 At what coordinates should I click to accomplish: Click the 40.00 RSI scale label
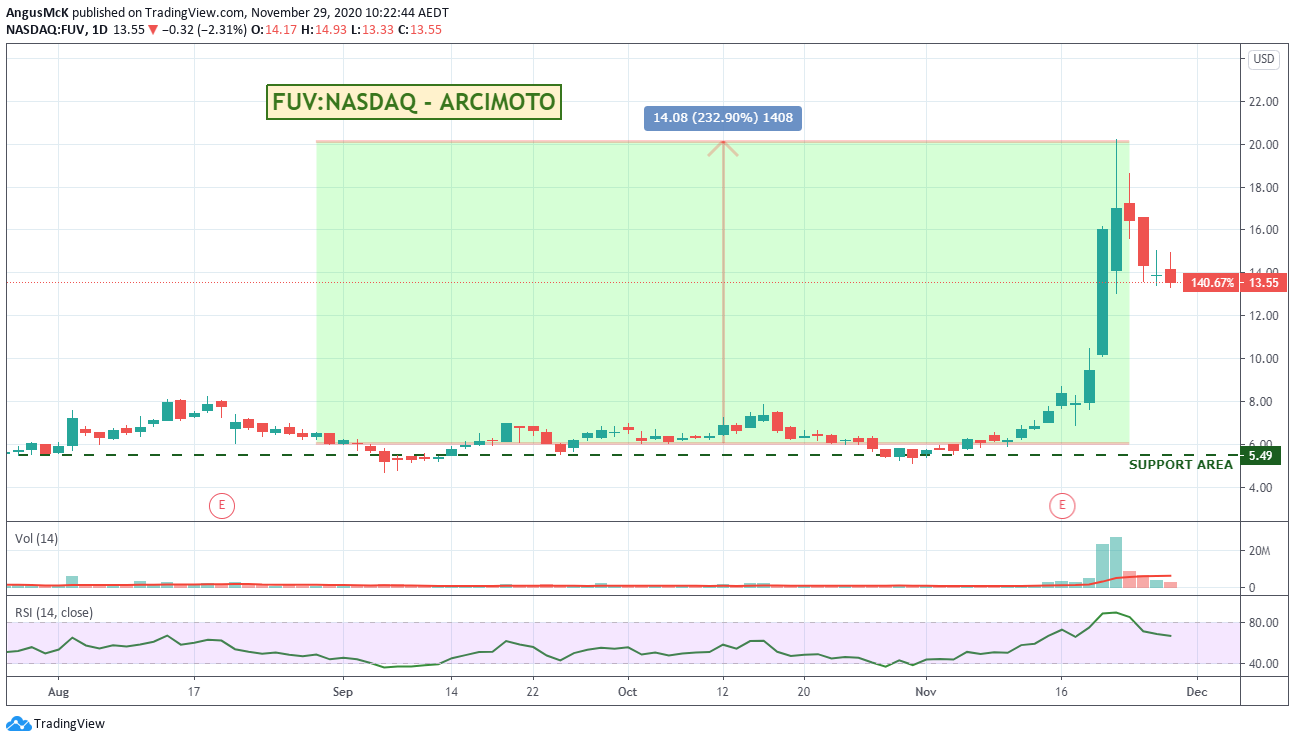click(1263, 664)
